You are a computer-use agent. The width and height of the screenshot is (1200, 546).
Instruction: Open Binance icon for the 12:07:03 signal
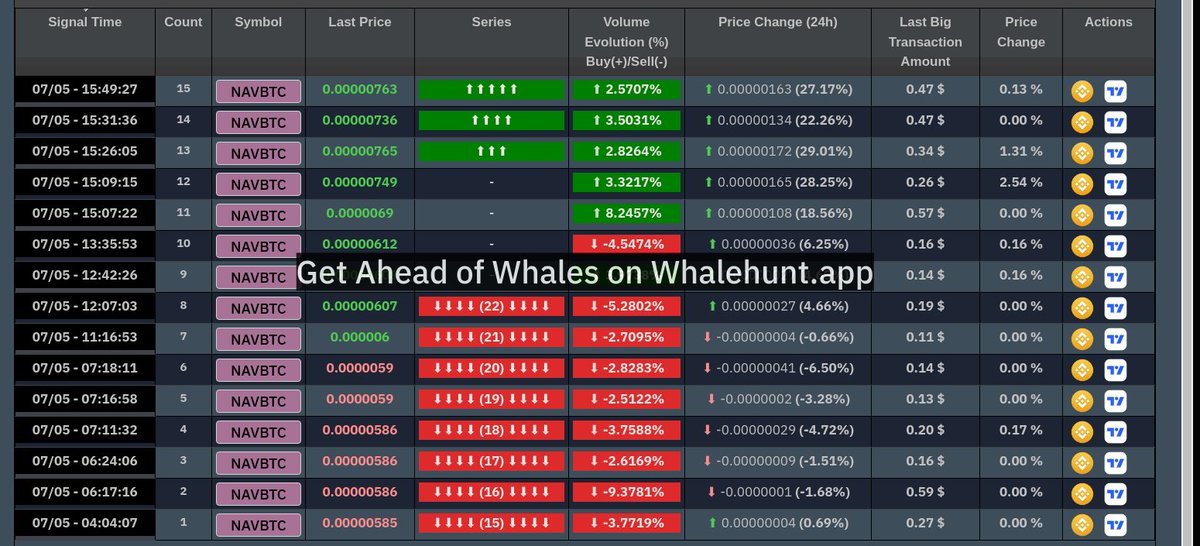pos(1082,308)
